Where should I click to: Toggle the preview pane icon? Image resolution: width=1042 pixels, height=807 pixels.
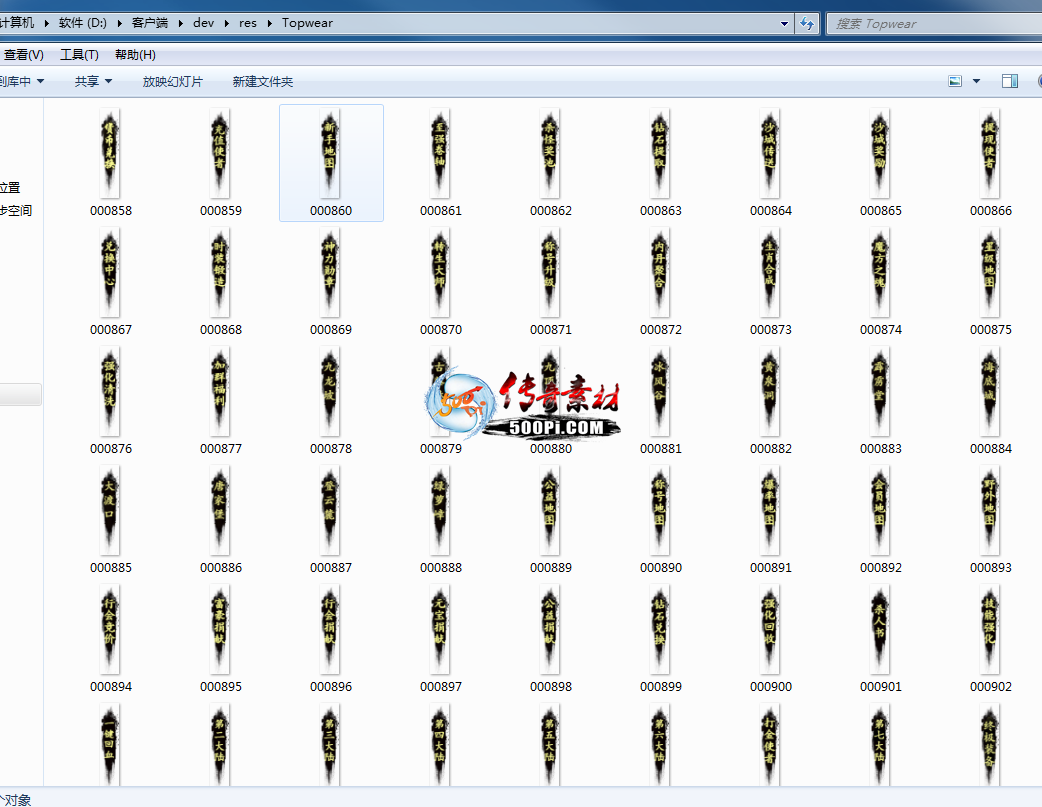(1009, 81)
